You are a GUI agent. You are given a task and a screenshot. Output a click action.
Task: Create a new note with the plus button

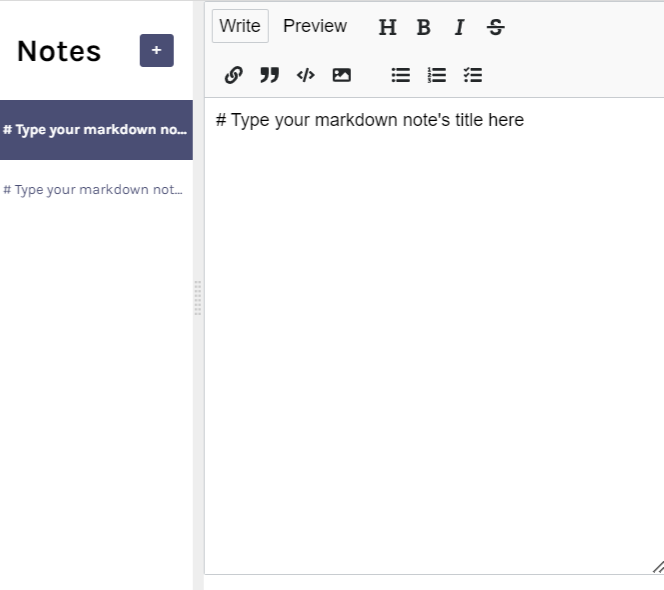(x=156, y=51)
